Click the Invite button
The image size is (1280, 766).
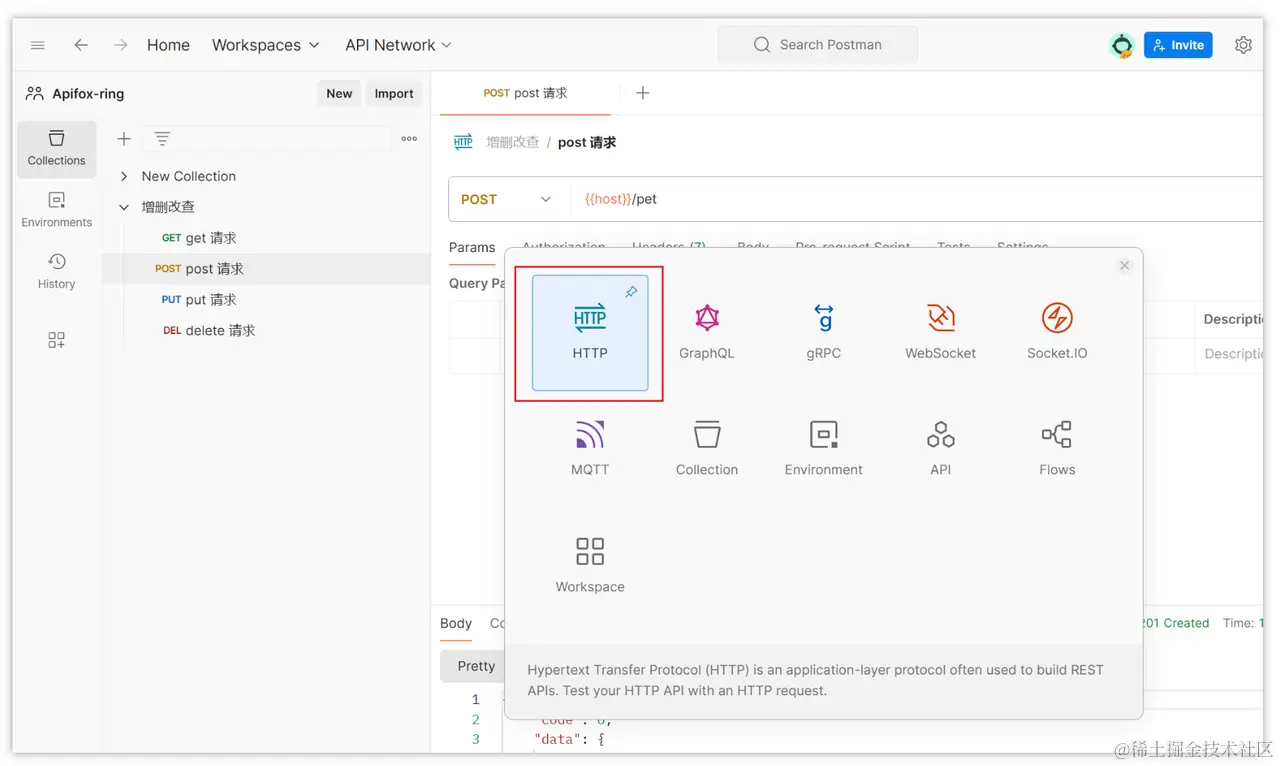(1178, 45)
